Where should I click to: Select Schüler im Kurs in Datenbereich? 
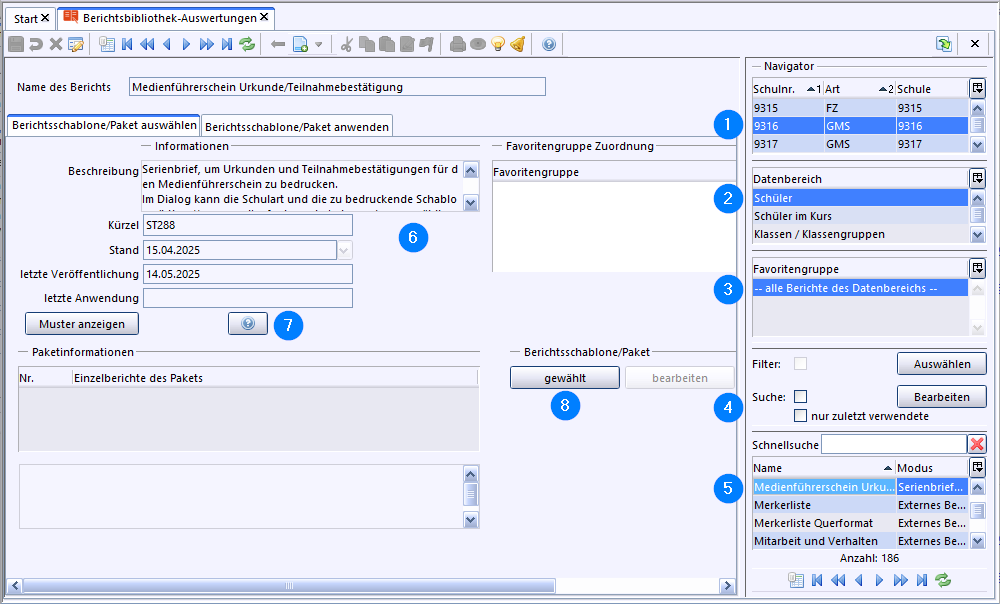[x=860, y=216]
